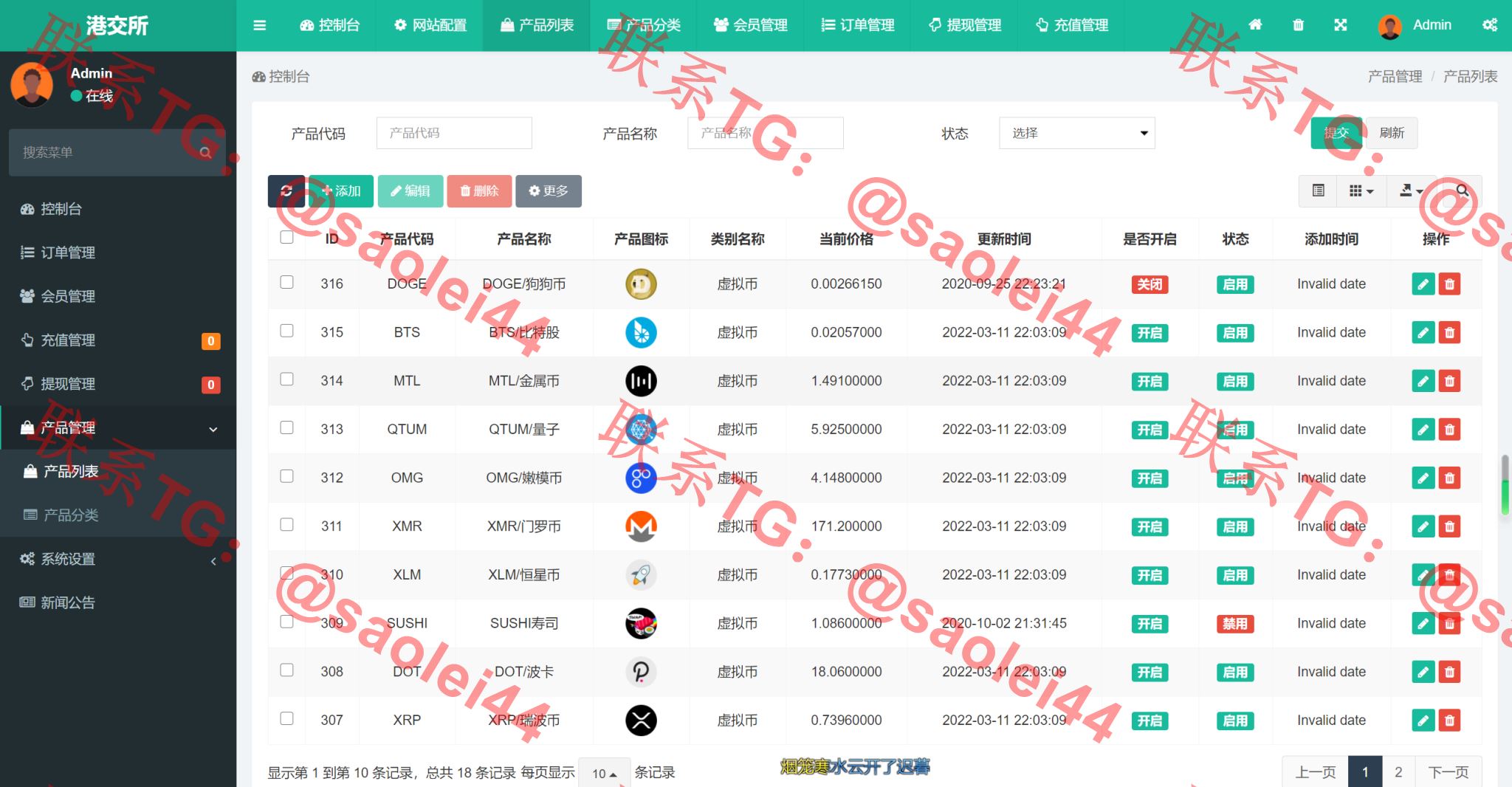This screenshot has height=787, width=1512.
Task: Check the box for row ID 314
Action: pos(286,379)
